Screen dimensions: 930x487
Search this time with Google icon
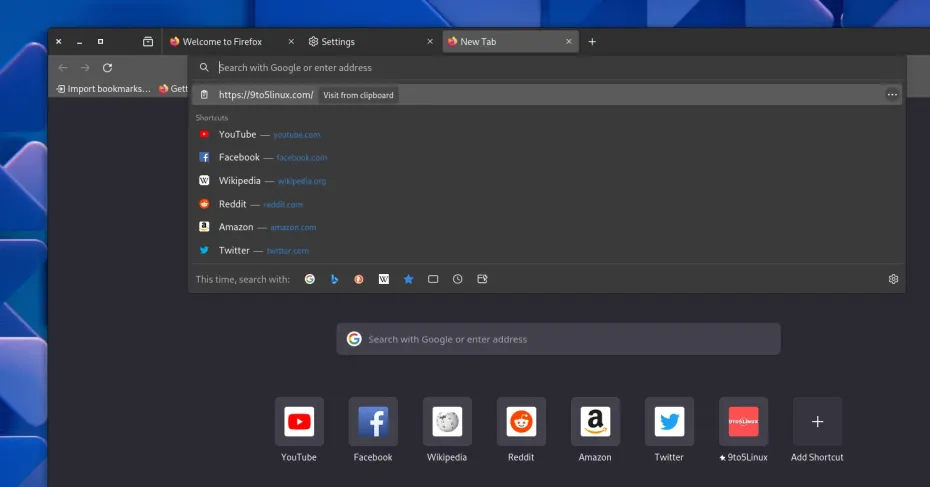[x=310, y=279]
